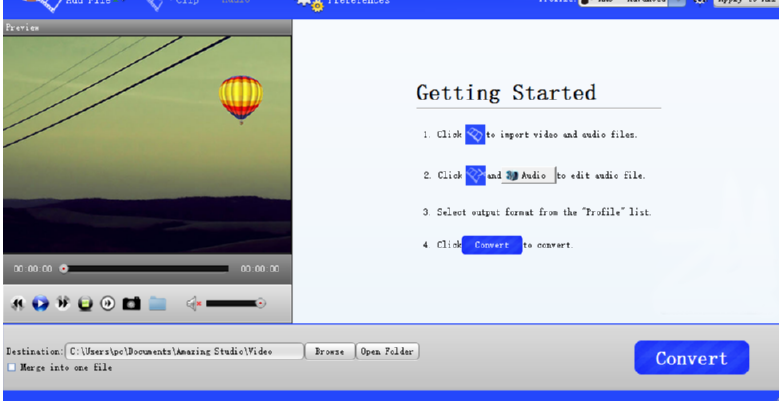Open snapshot folder via blue folder icon
779x401 pixels.
(x=157, y=303)
